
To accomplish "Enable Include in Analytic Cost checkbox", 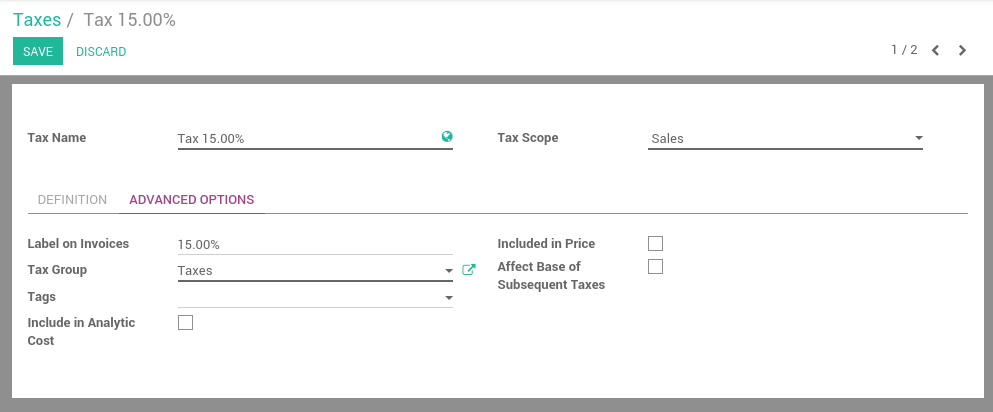I will 185,323.
